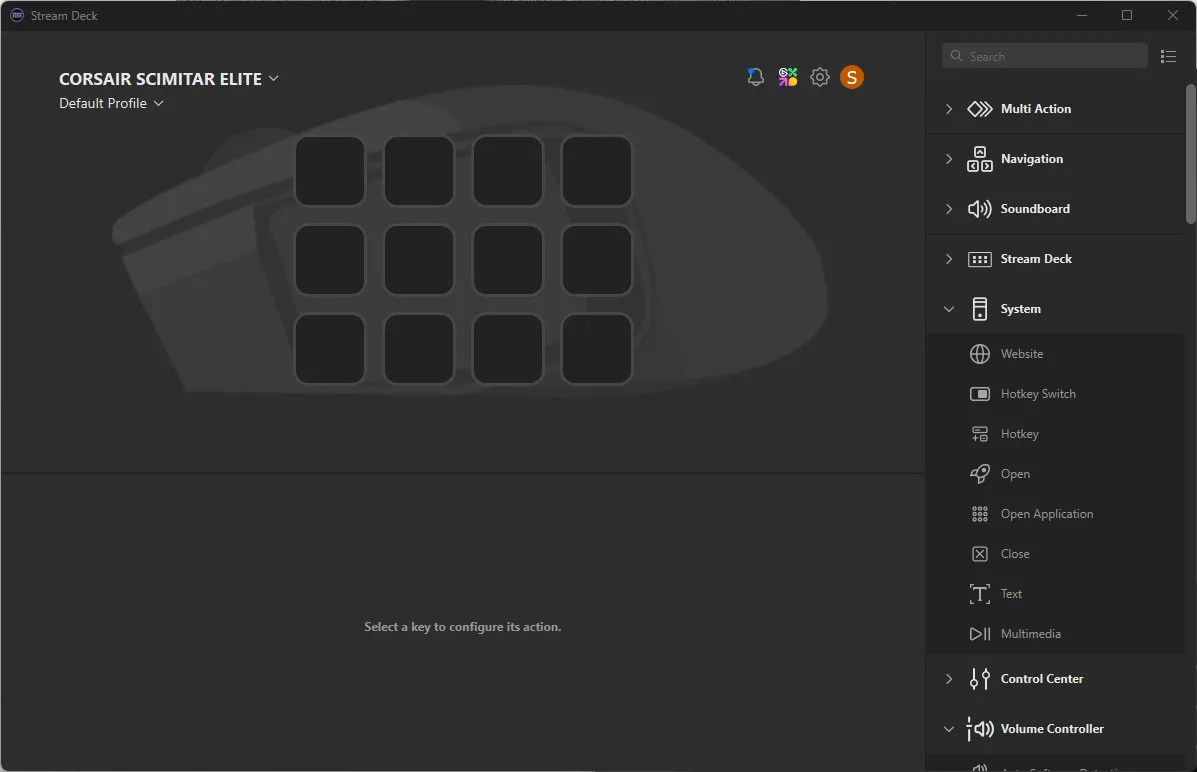This screenshot has height=772, width=1197.
Task: Click the Website action label
Action: click(1022, 354)
